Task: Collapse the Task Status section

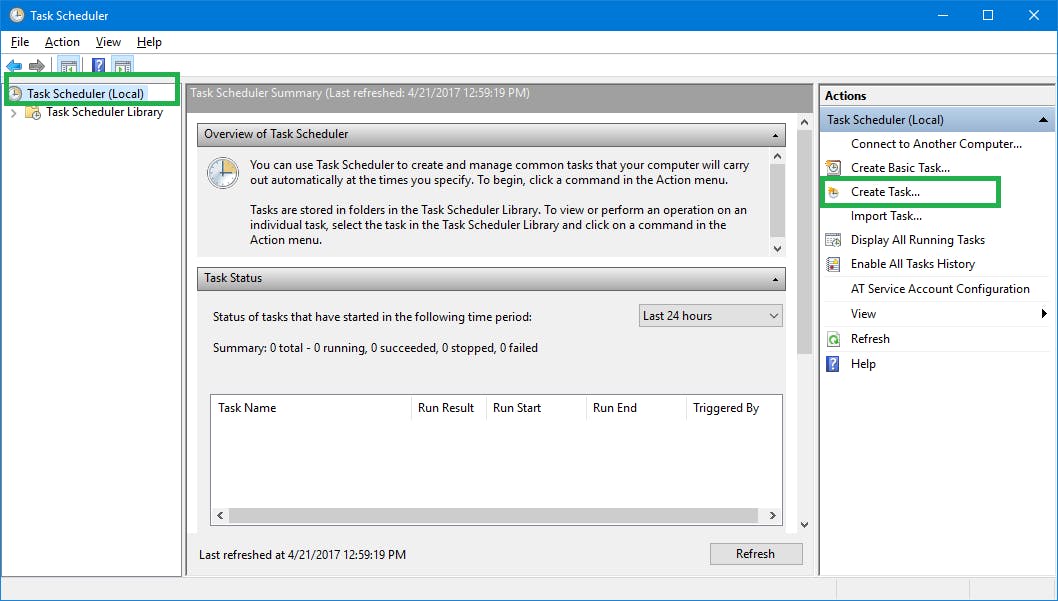Action: pos(775,279)
